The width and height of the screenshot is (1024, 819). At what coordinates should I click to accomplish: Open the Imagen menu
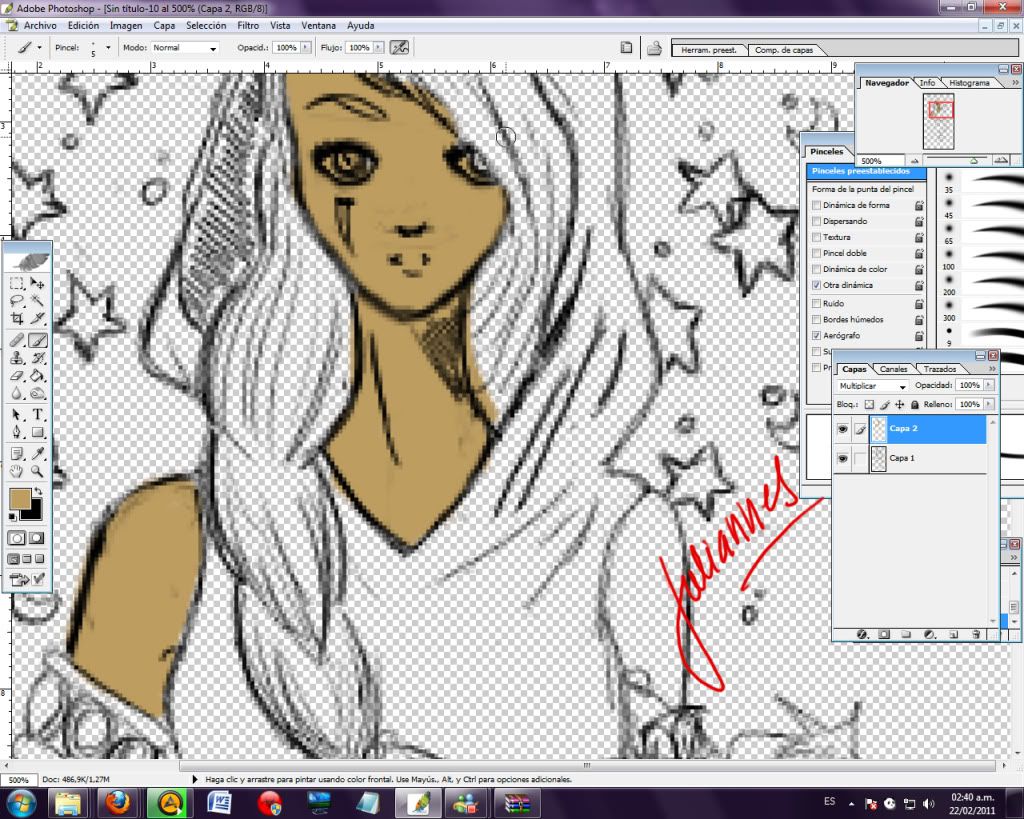point(126,25)
